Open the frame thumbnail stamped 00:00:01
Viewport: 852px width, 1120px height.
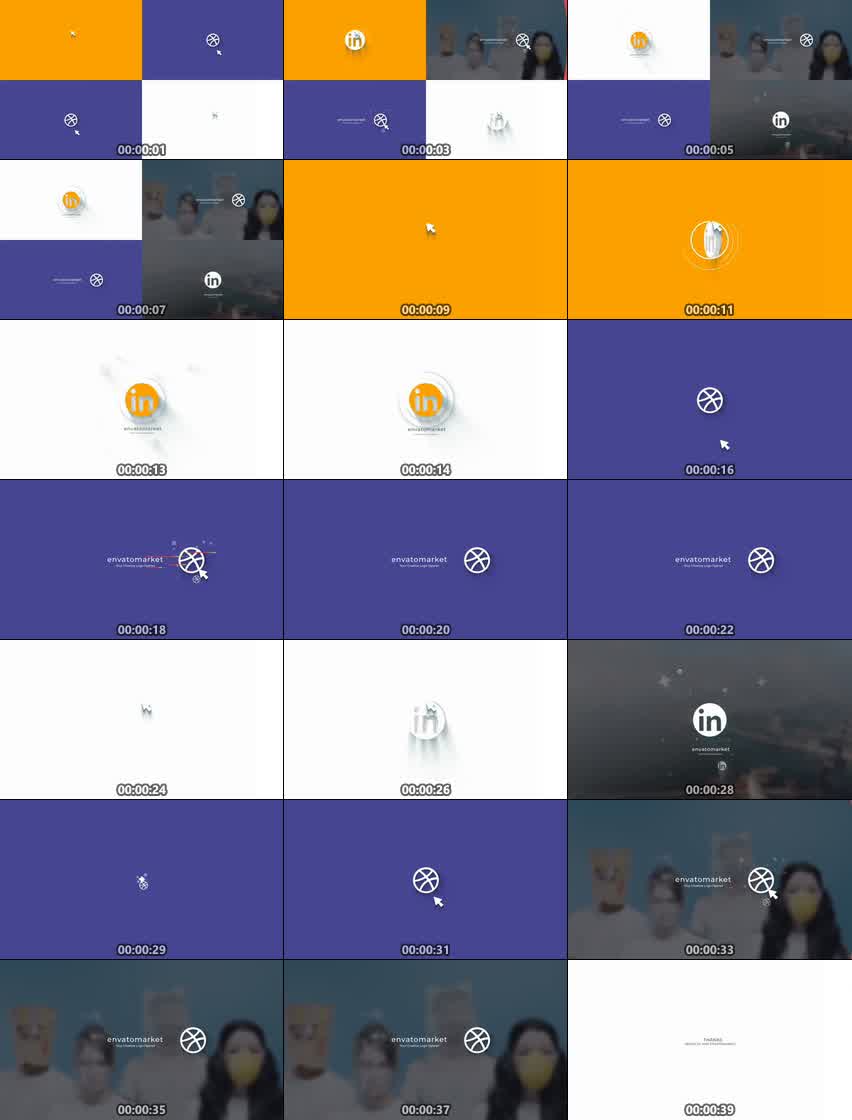141,79
